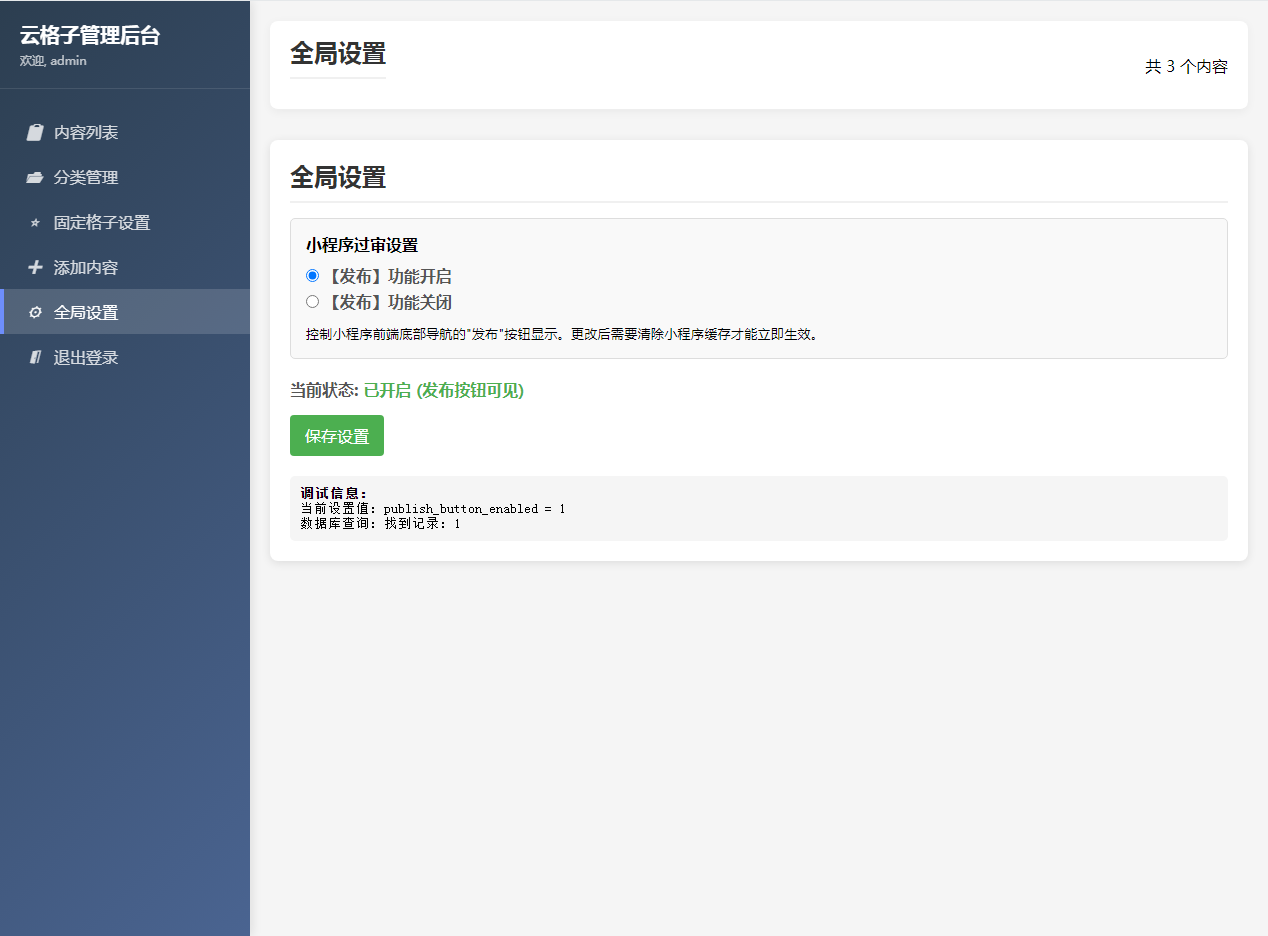Click the clipboard icon beside 内容列表
The width and height of the screenshot is (1268, 936).
[x=35, y=132]
